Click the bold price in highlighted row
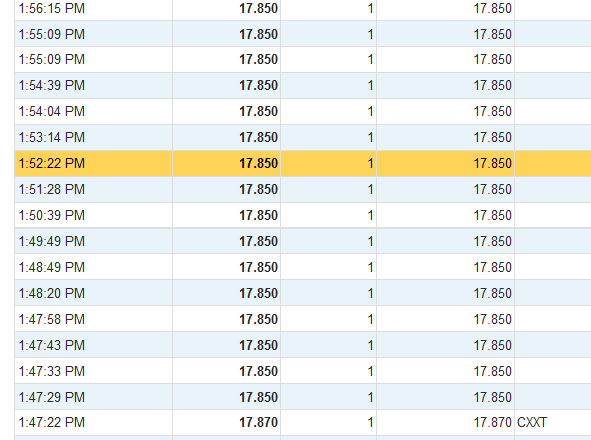 point(259,163)
